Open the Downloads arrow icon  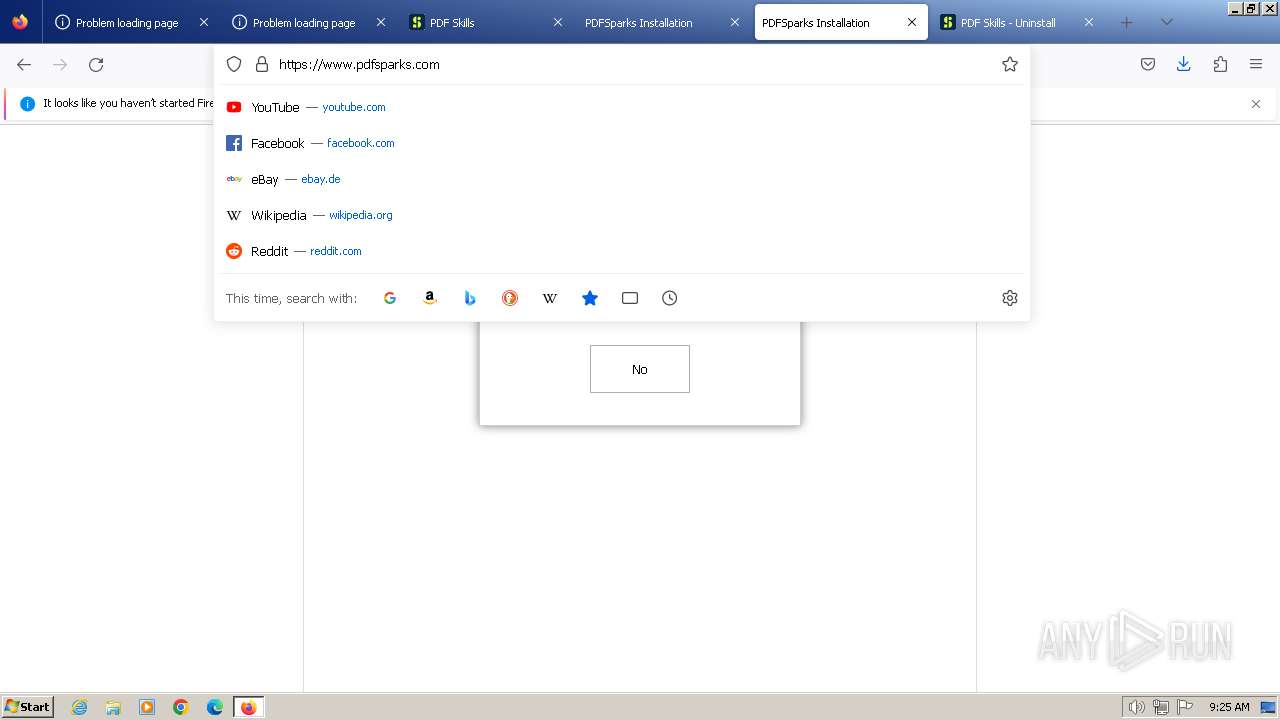click(x=1184, y=64)
